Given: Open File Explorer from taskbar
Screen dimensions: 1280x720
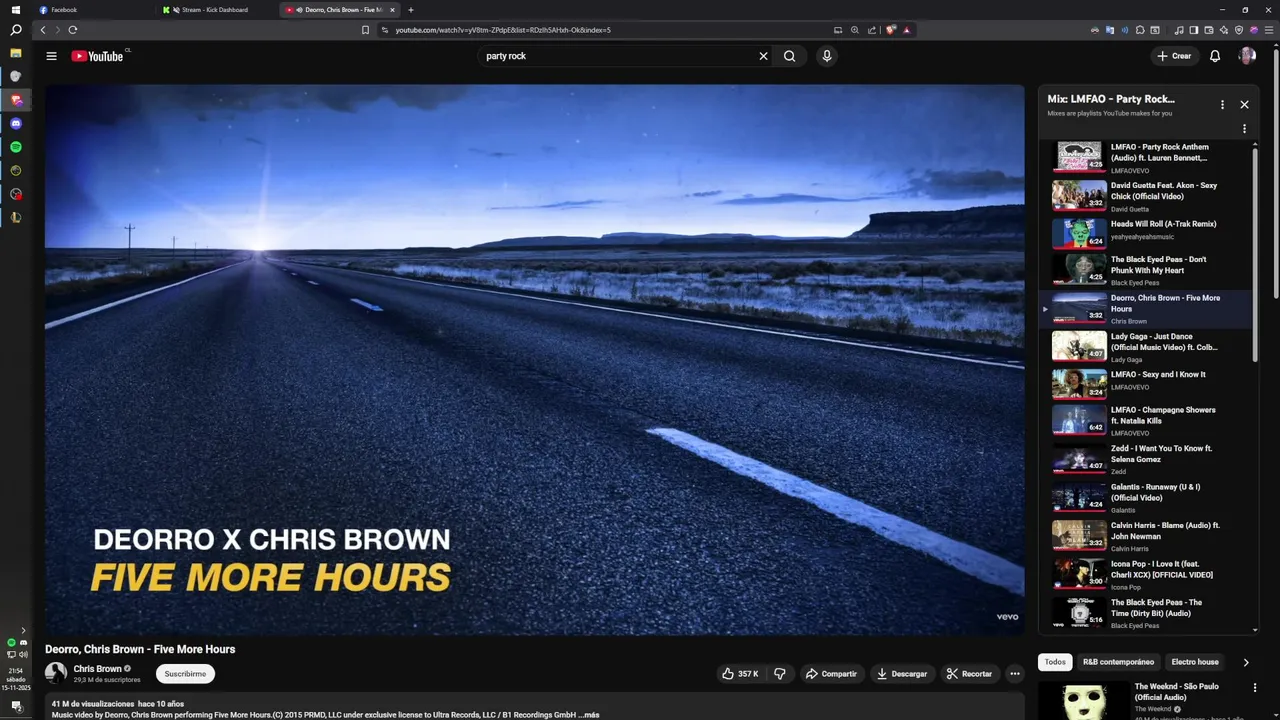Looking at the screenshot, I should tap(16, 53).
